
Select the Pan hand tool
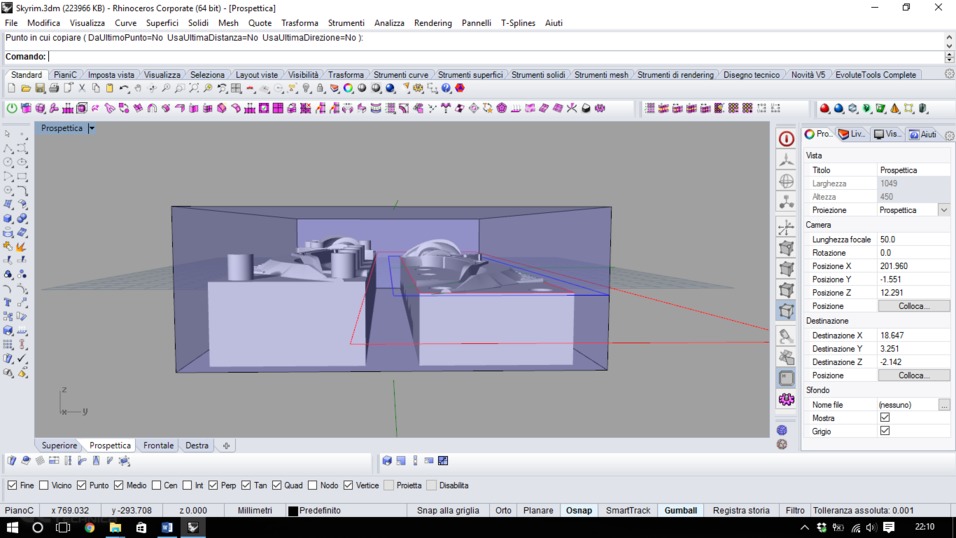pos(138,88)
